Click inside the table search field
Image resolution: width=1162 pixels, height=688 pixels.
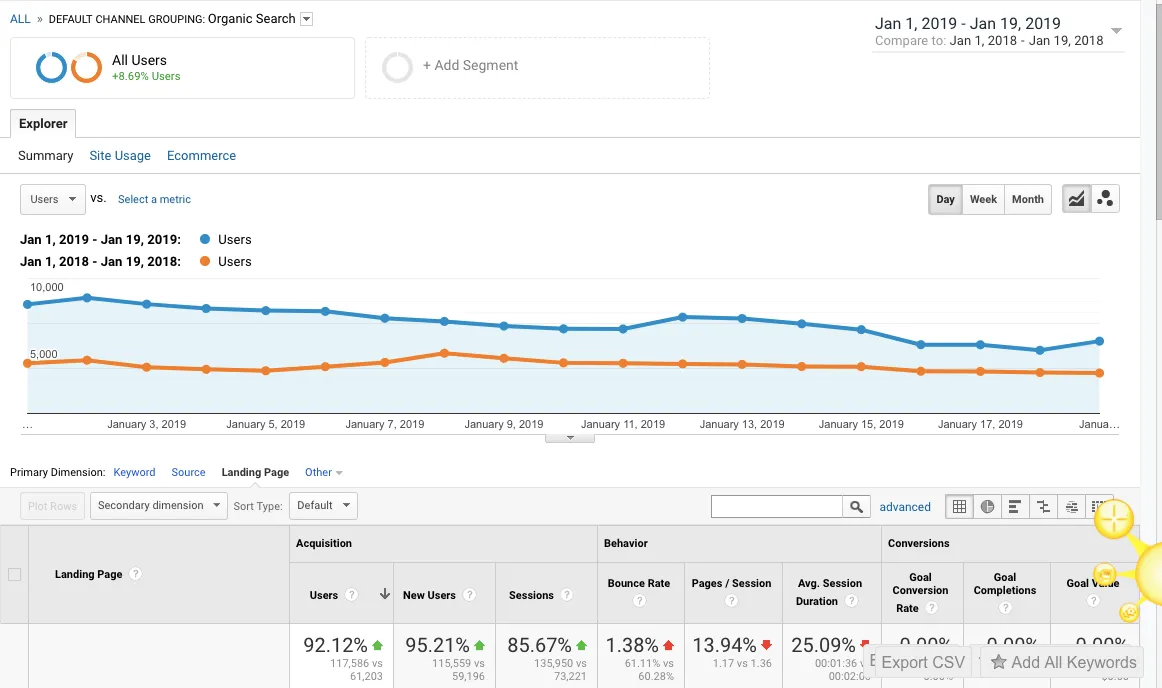[777, 506]
